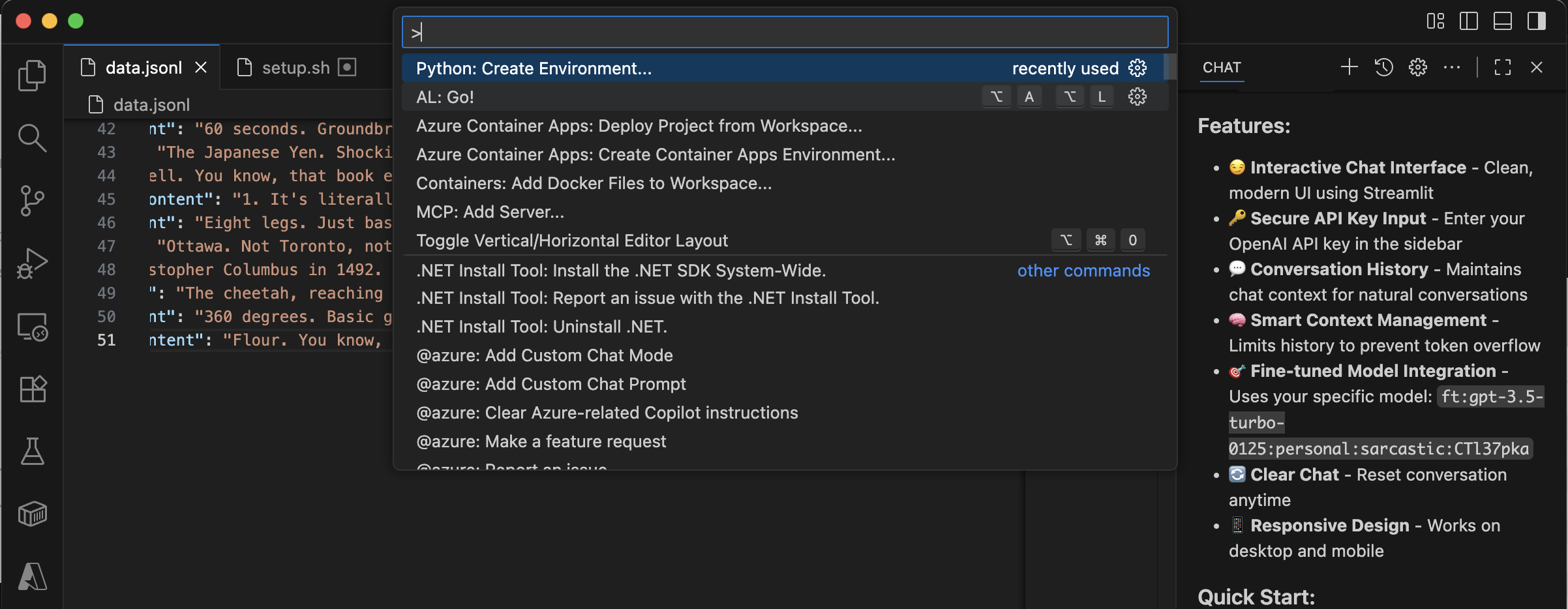The width and height of the screenshot is (1568, 609).
Task: Toggle the bottom panel layout button
Action: pyautogui.click(x=1502, y=21)
